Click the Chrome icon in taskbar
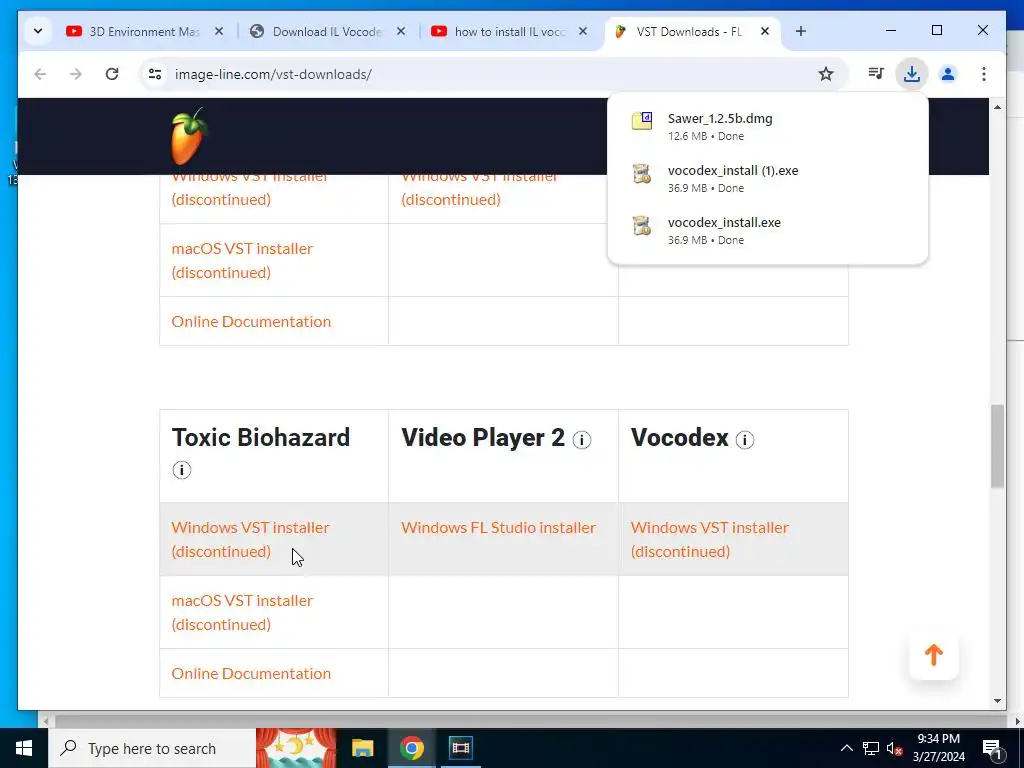The image size is (1024, 768). click(x=411, y=748)
